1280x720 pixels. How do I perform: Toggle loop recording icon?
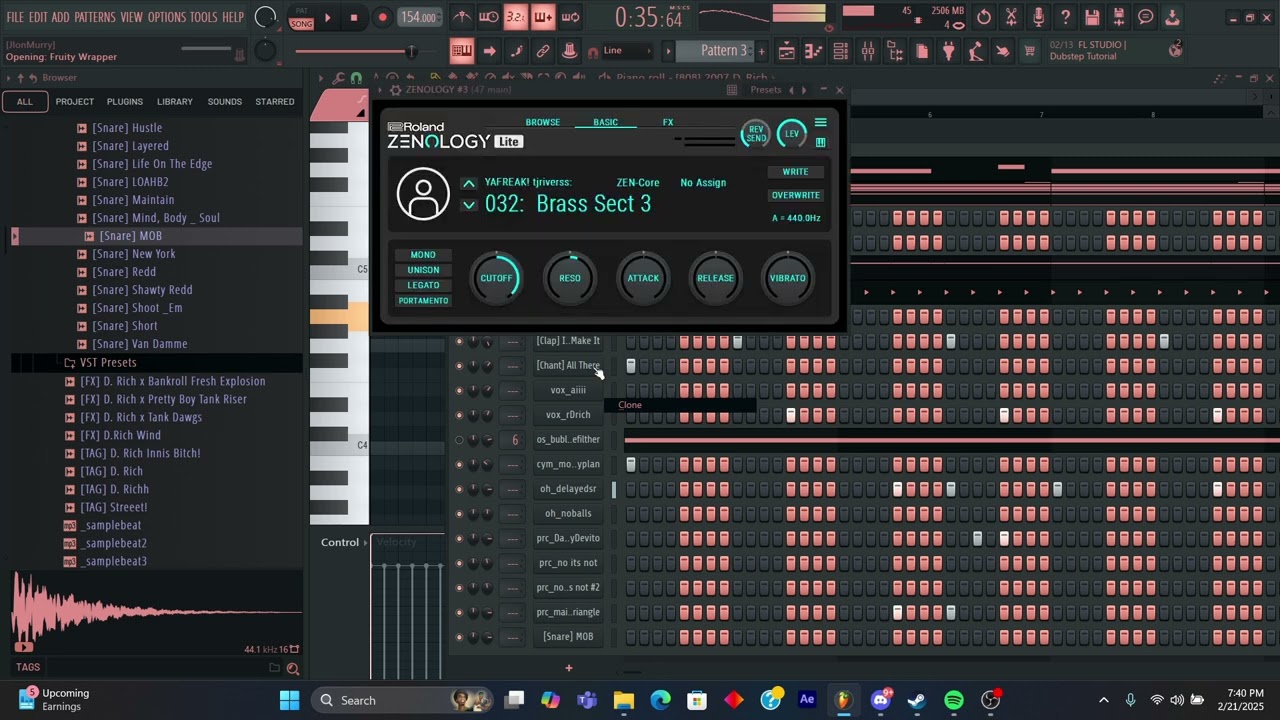pyautogui.click(x=570, y=17)
